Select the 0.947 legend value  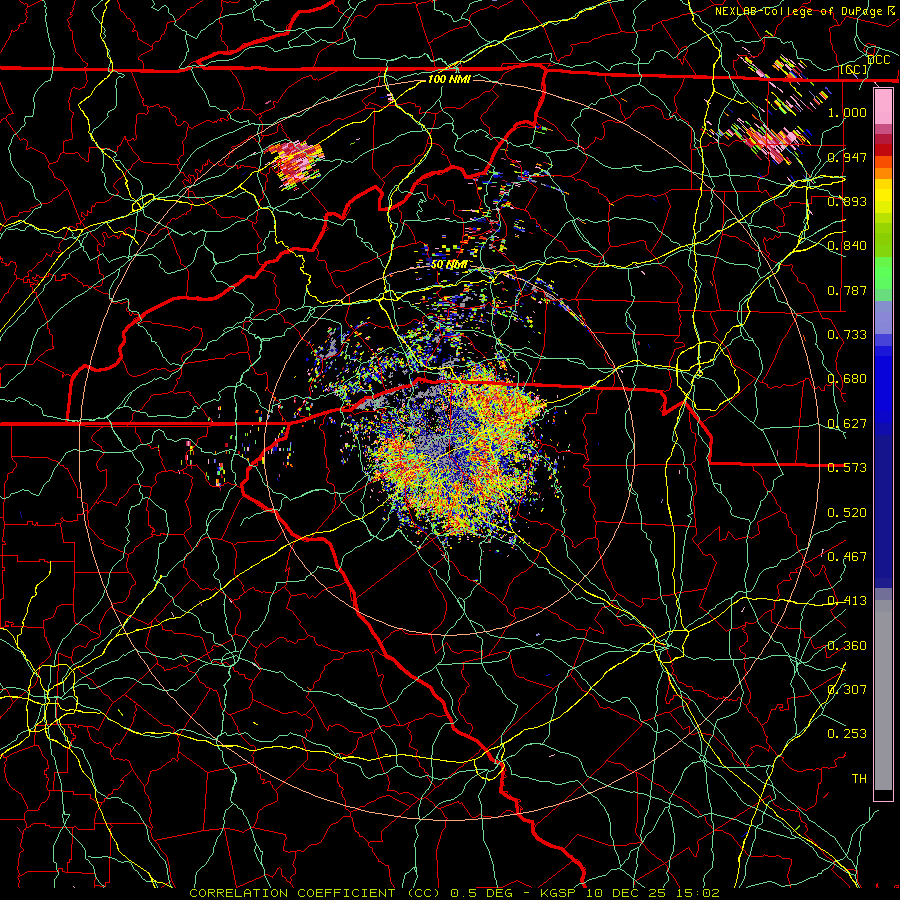(x=847, y=157)
